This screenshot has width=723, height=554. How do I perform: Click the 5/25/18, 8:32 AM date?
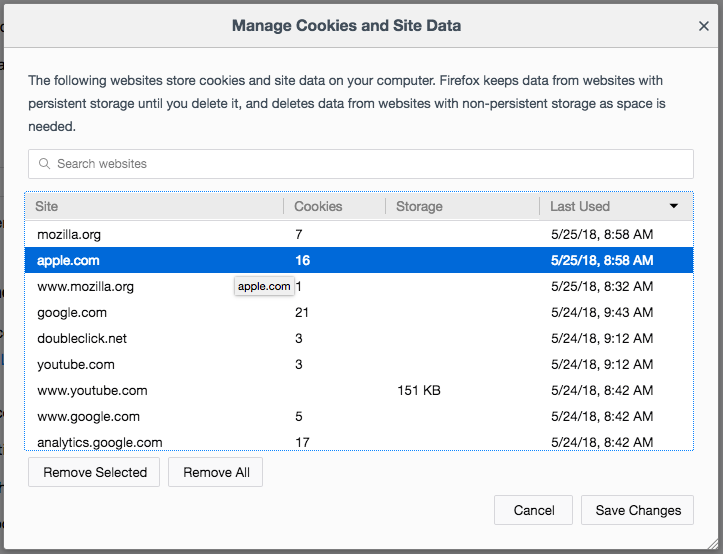tap(602, 286)
